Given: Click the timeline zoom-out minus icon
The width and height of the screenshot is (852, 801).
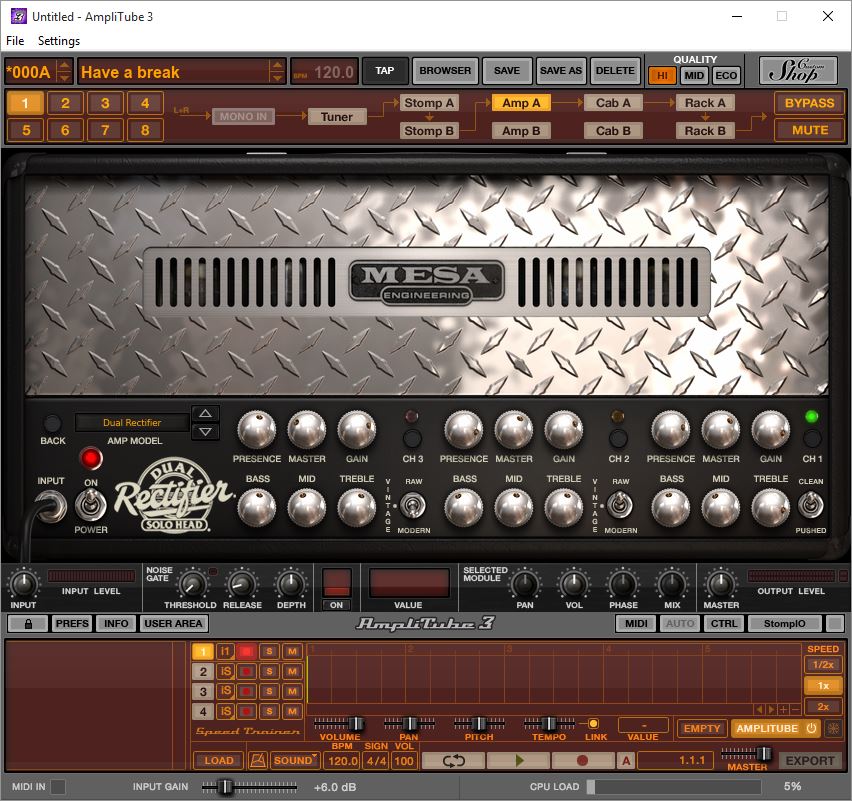Looking at the screenshot, I should click(795, 709).
